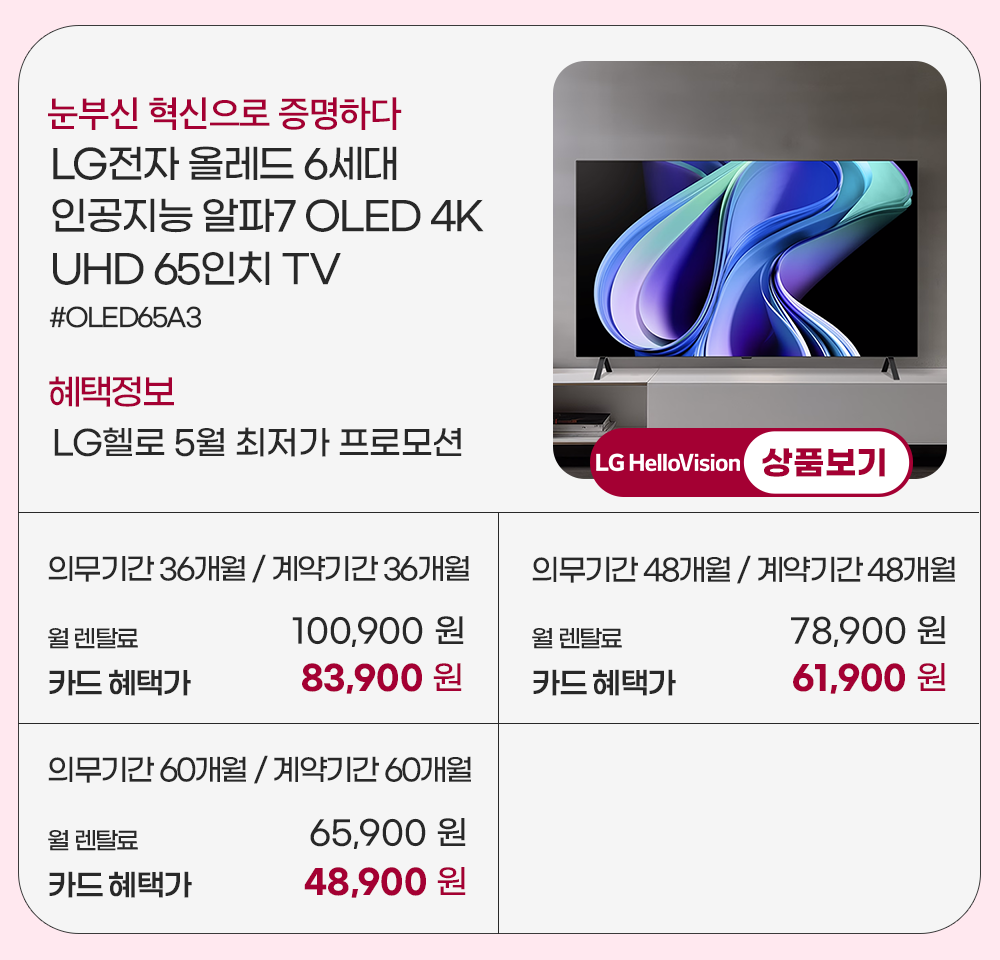Viewport: 1000px width, 960px height.
Task: Click the empty cell beside 60개월 plan
Action: click(x=739, y=828)
